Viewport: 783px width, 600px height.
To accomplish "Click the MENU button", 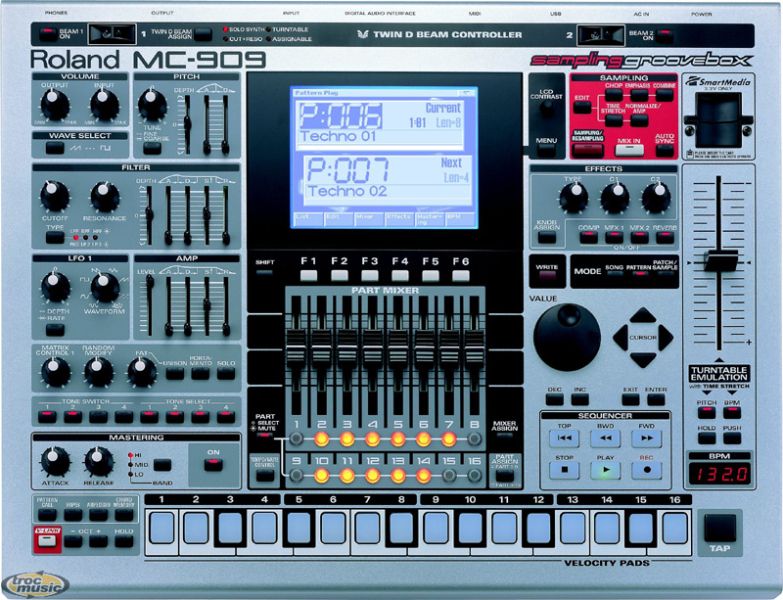I will (546, 151).
